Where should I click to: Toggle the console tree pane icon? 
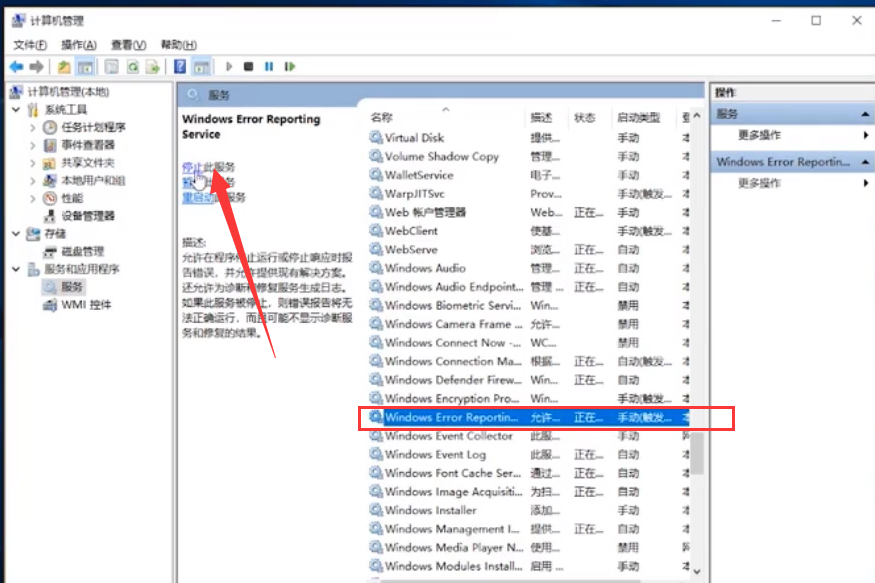click(86, 66)
